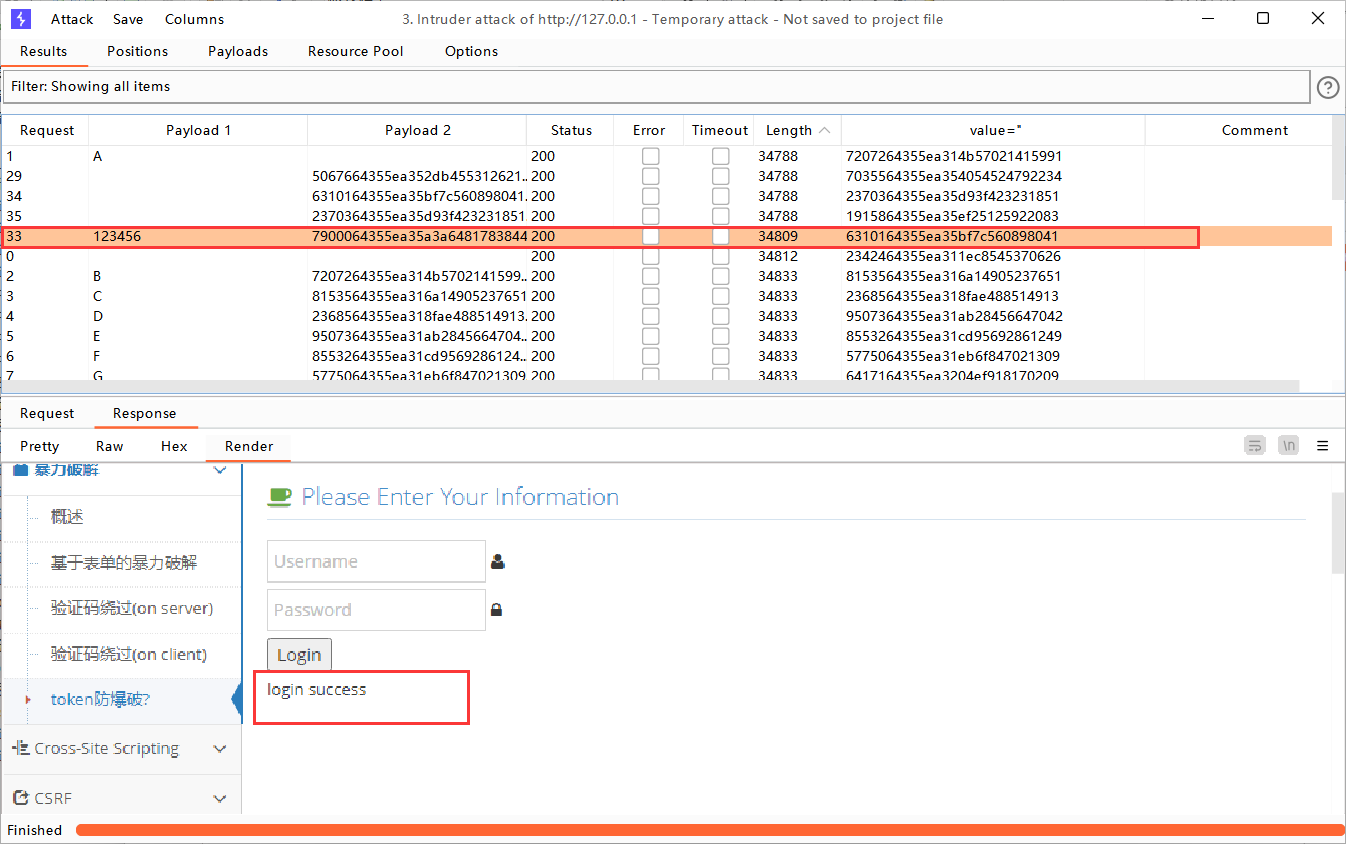The width and height of the screenshot is (1346, 844).
Task: Select the request row with payload A
Action: pos(667,156)
